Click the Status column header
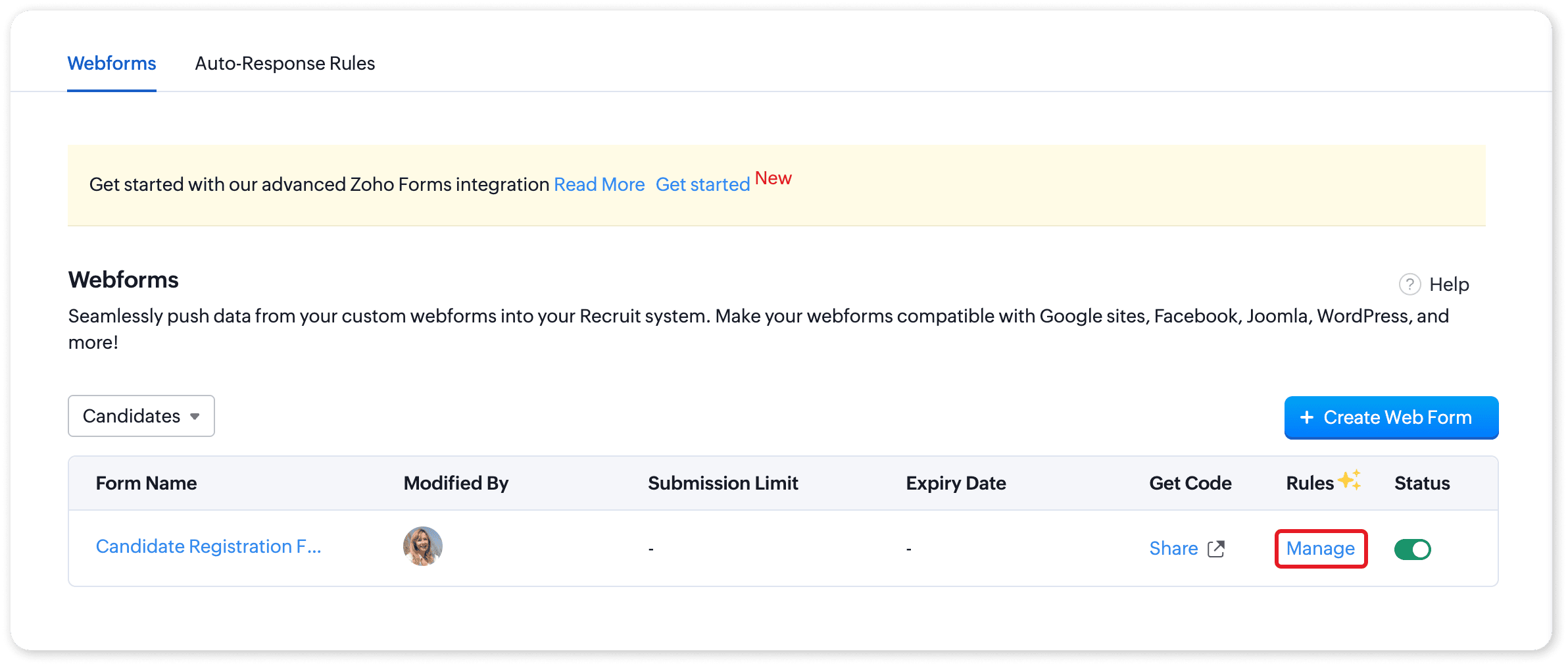Viewport: 1568px width, 666px height. 1422,484
